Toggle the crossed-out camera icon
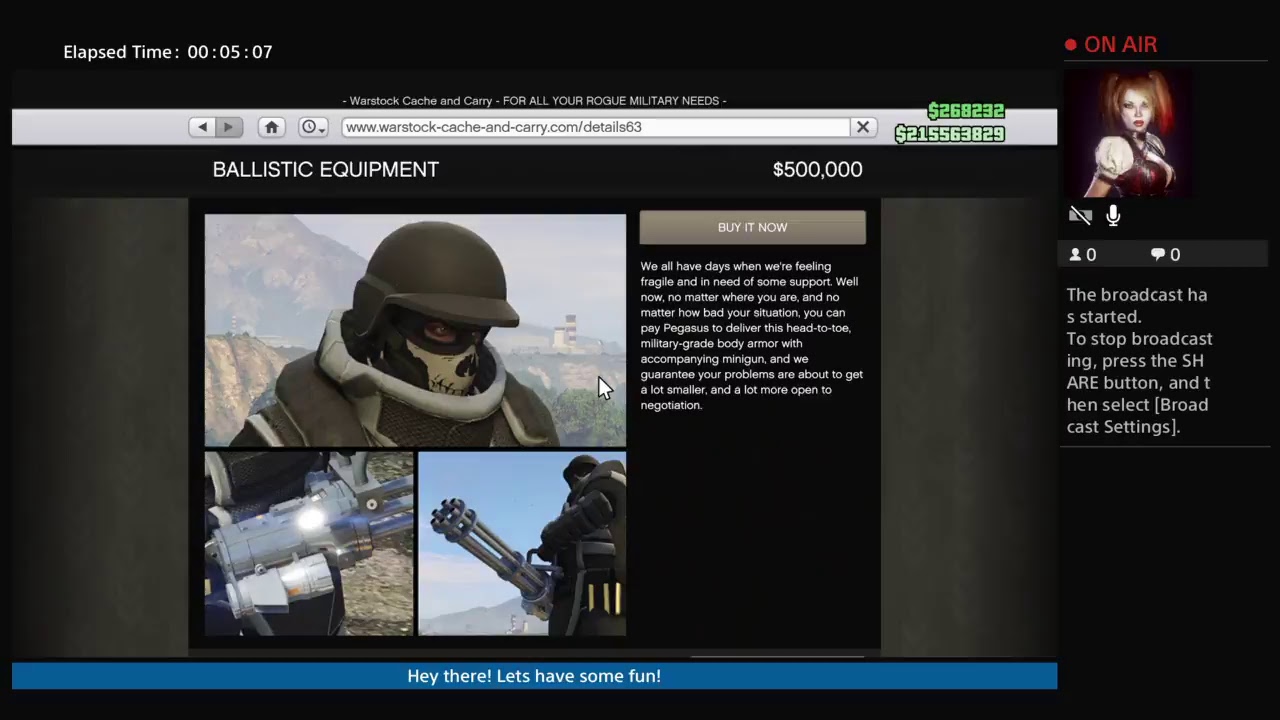 coord(1080,215)
